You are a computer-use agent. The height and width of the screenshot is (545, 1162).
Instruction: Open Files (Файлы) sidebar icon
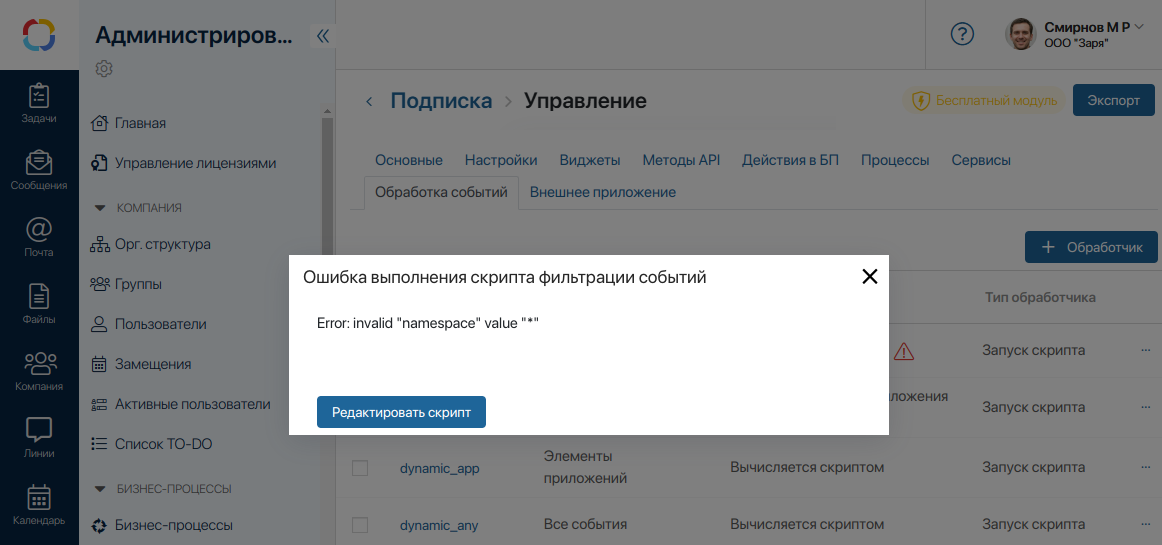(38, 303)
